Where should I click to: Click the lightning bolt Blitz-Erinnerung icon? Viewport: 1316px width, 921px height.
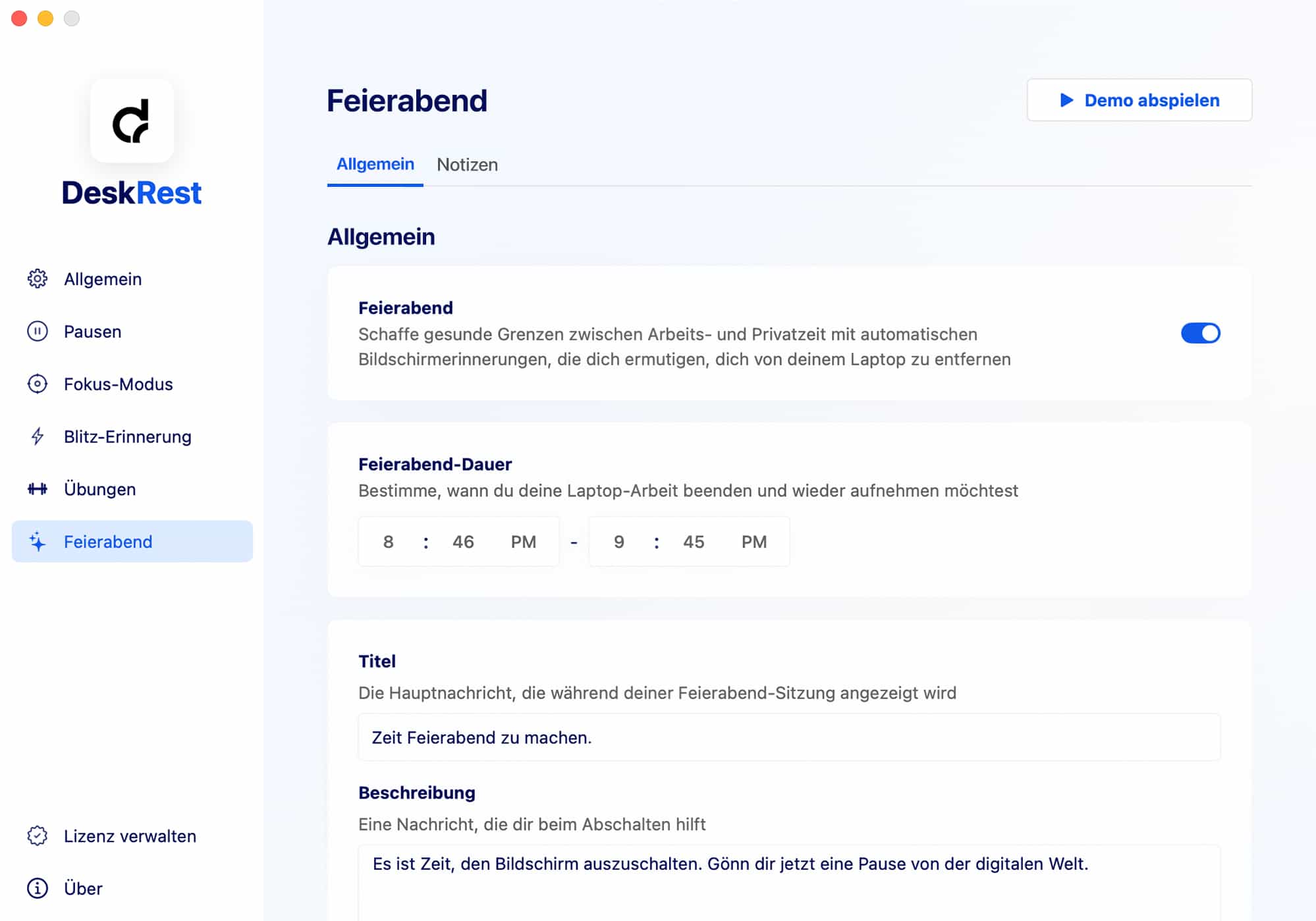38,436
